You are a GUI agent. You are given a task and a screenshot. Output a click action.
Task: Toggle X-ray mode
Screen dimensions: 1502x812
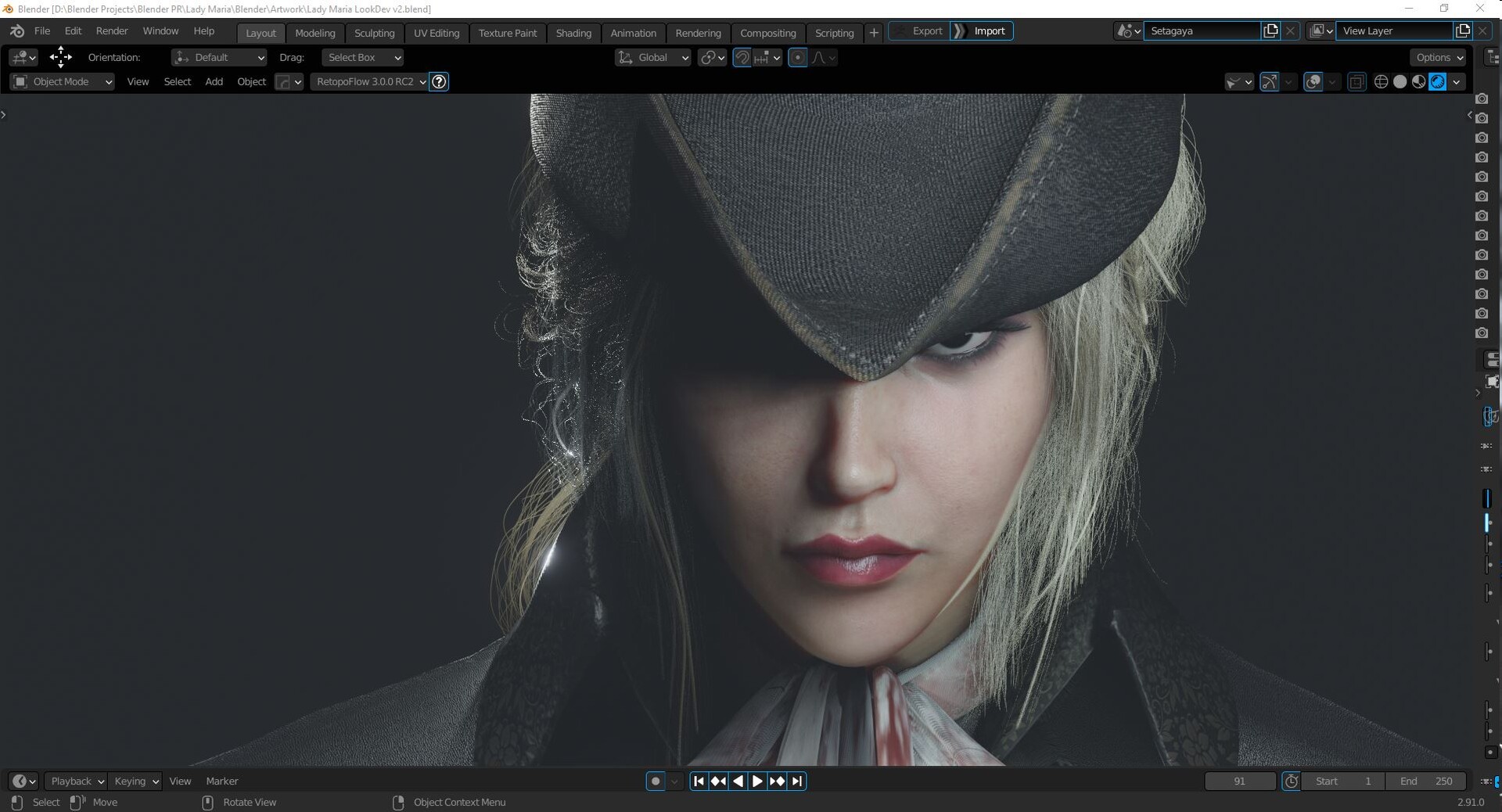pos(1356,81)
